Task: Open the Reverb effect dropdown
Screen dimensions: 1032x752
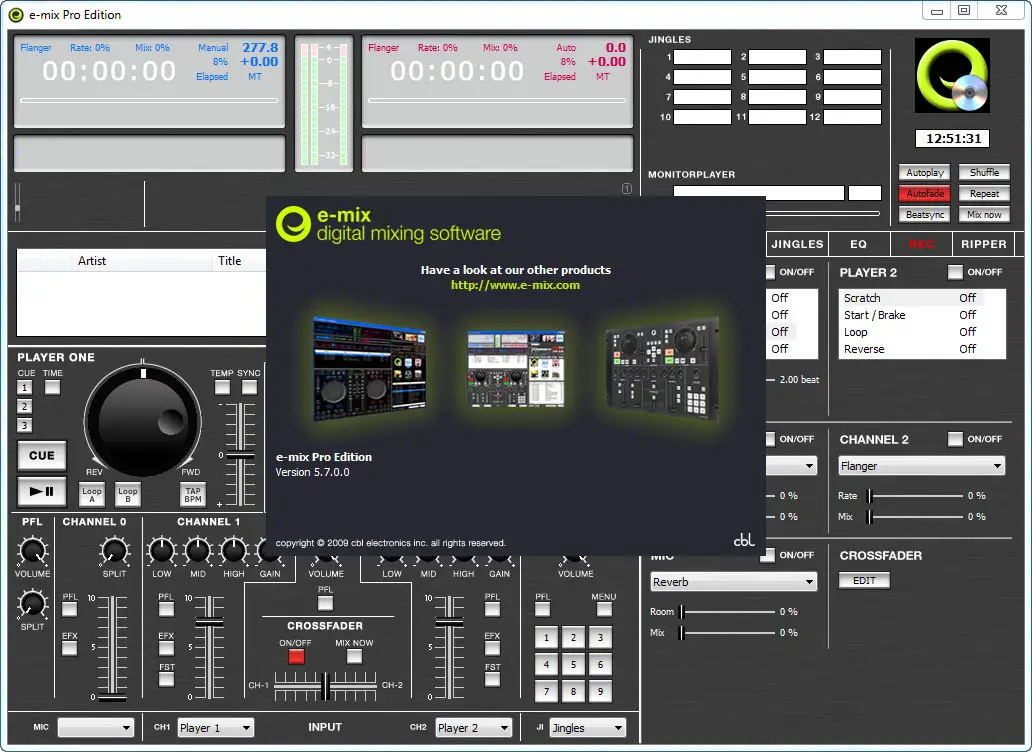Action: (x=734, y=582)
